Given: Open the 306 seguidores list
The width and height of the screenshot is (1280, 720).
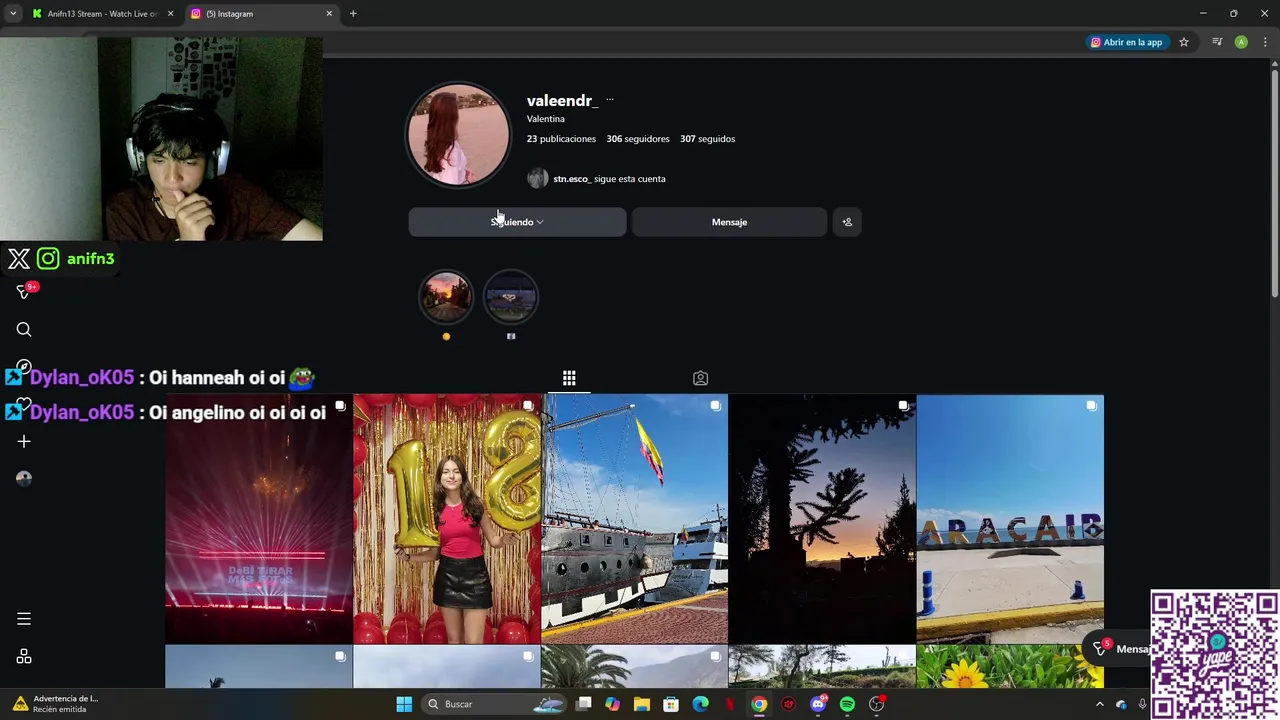Looking at the screenshot, I should pos(638,139).
